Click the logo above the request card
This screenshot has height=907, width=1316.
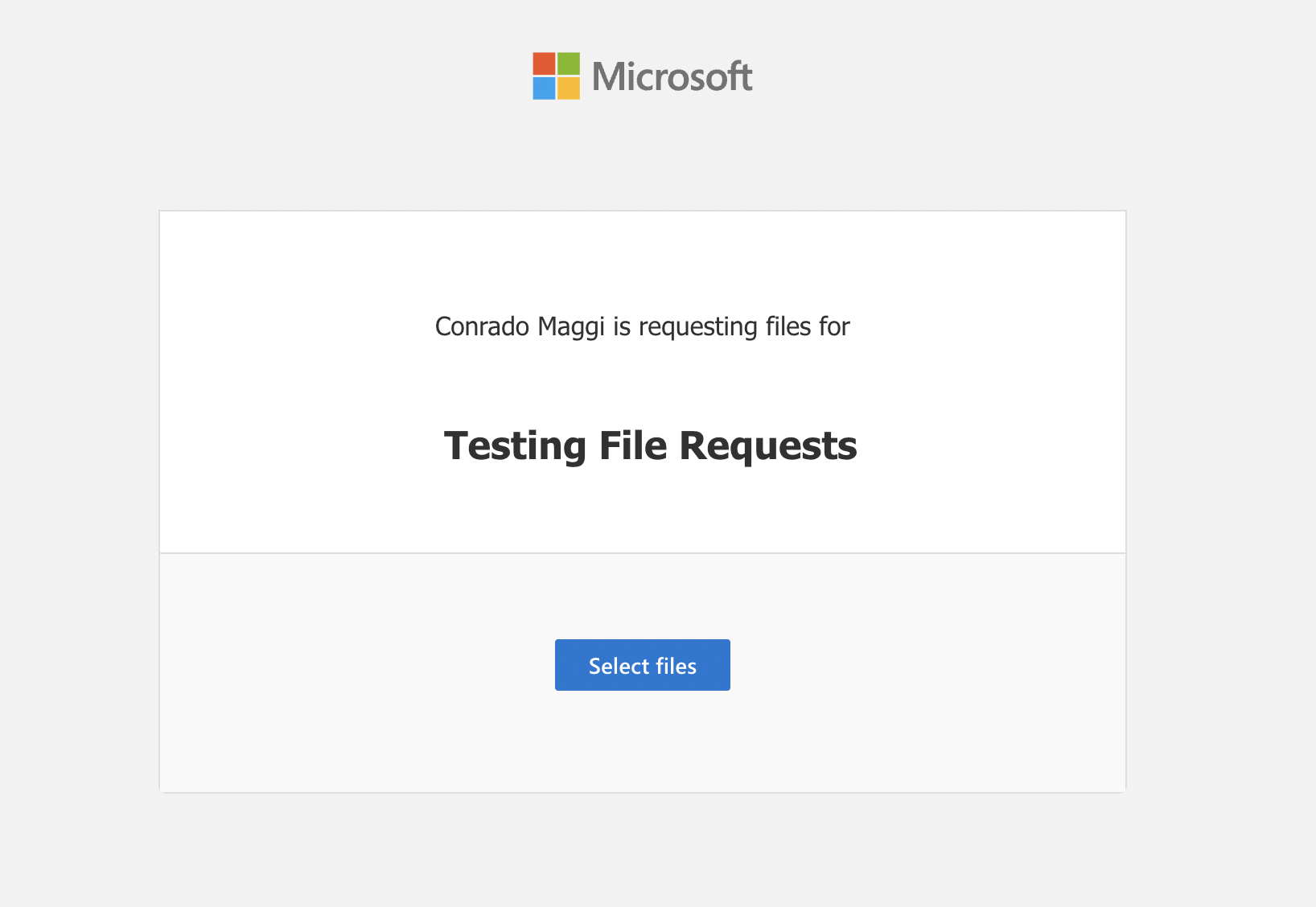[644, 75]
